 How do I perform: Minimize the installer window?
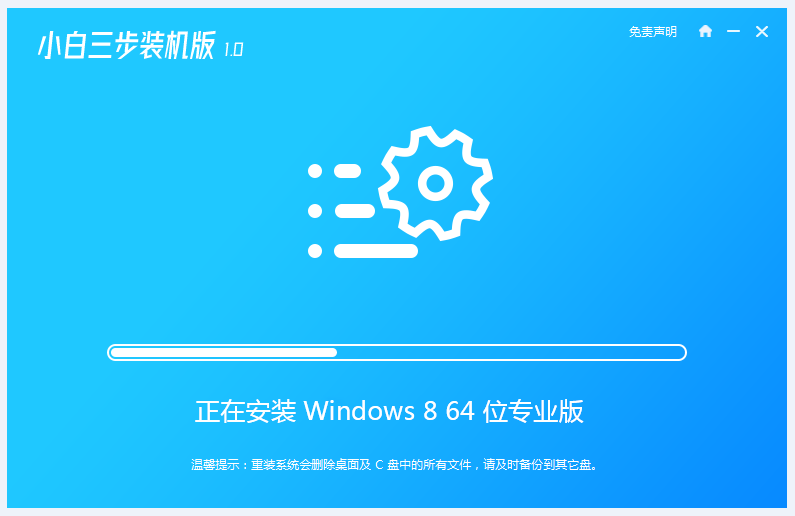[733, 31]
